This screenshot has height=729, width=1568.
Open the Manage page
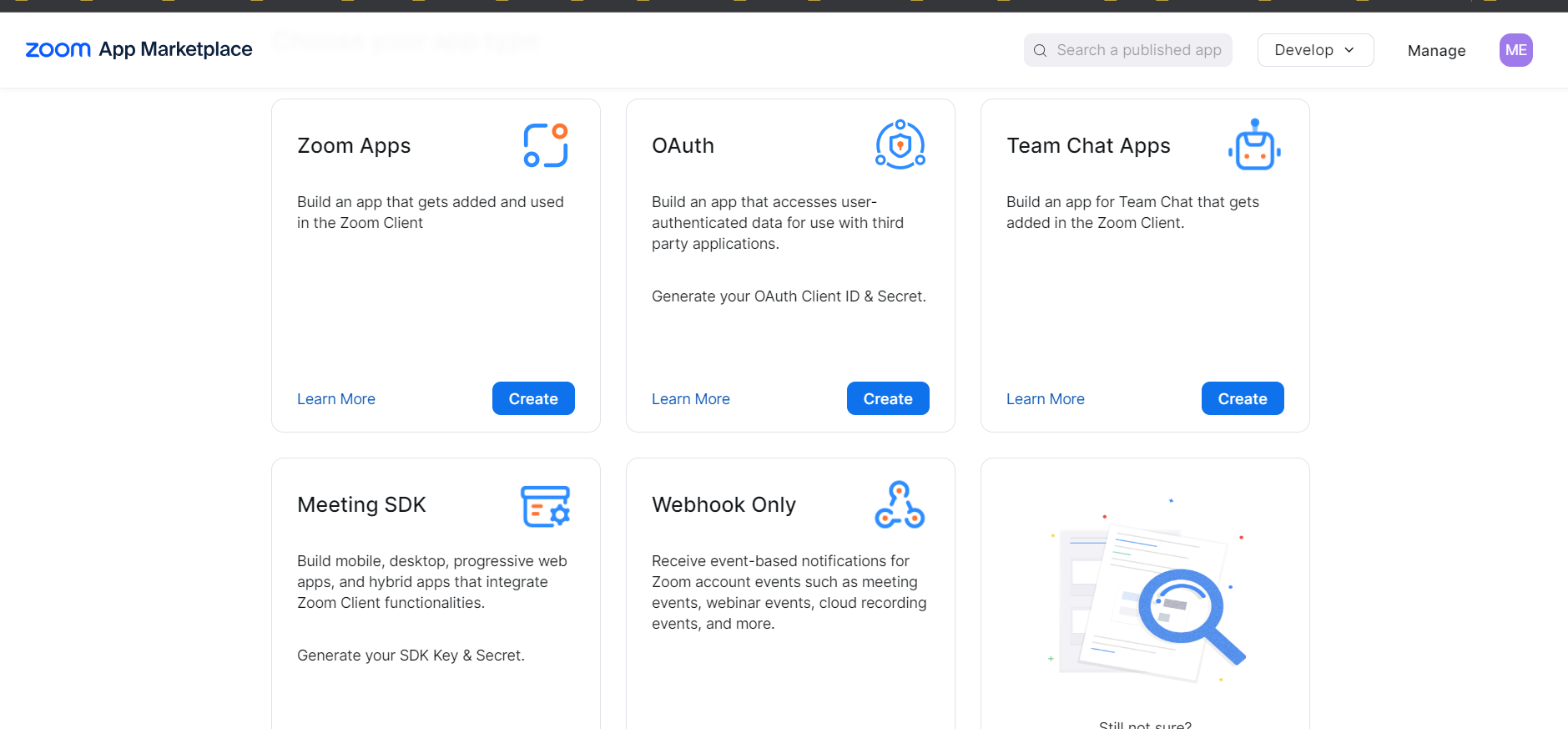pyautogui.click(x=1436, y=50)
